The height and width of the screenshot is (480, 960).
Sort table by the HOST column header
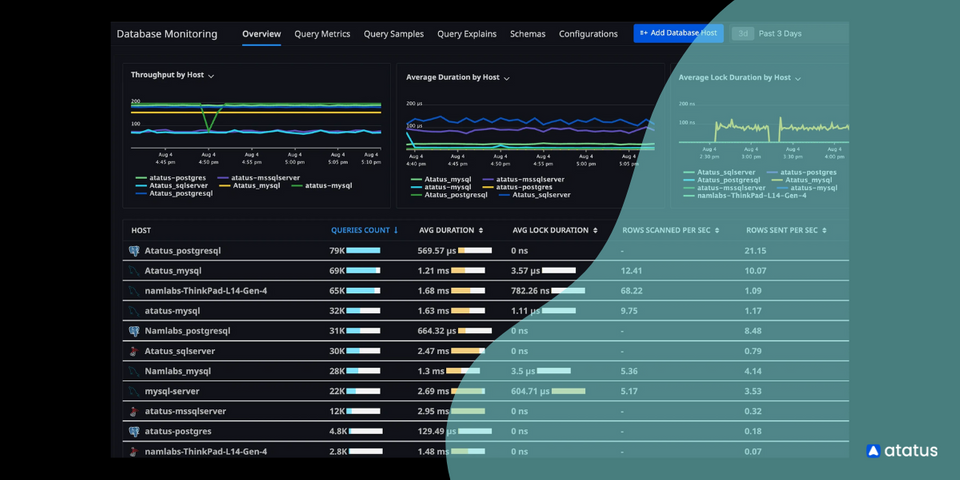(141, 230)
